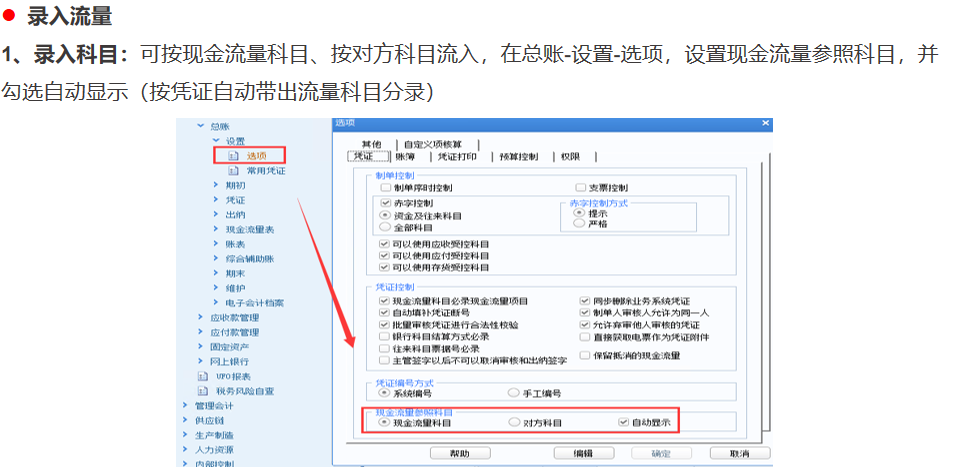The image size is (953, 473).
Task: Expand the 应付款管理 module
Action: pos(201,332)
